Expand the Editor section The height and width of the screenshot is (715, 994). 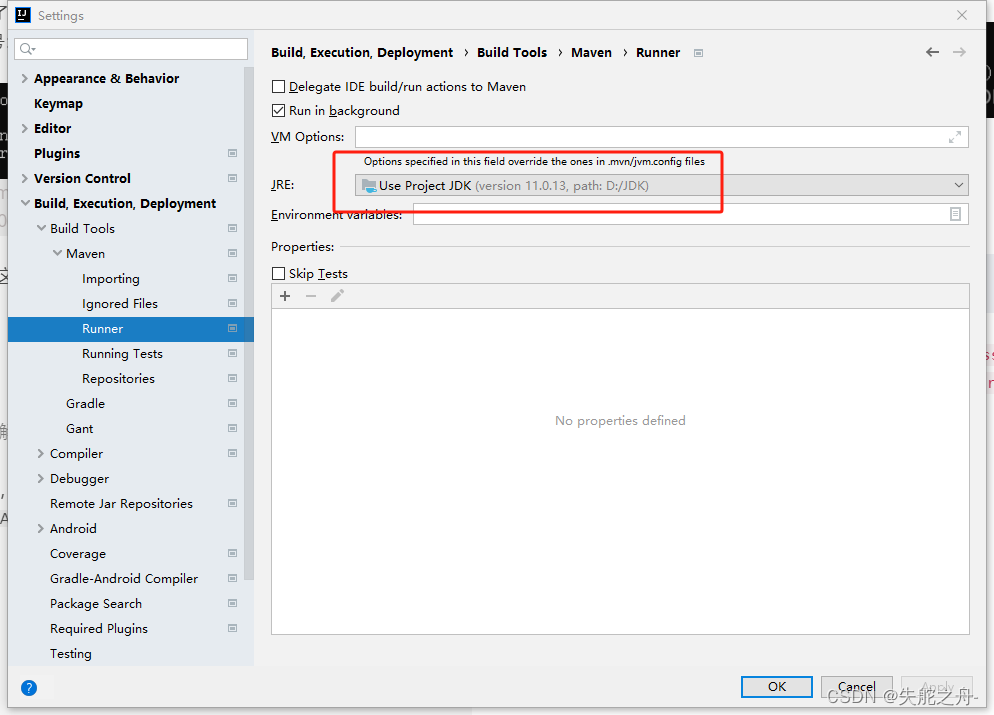coord(25,128)
